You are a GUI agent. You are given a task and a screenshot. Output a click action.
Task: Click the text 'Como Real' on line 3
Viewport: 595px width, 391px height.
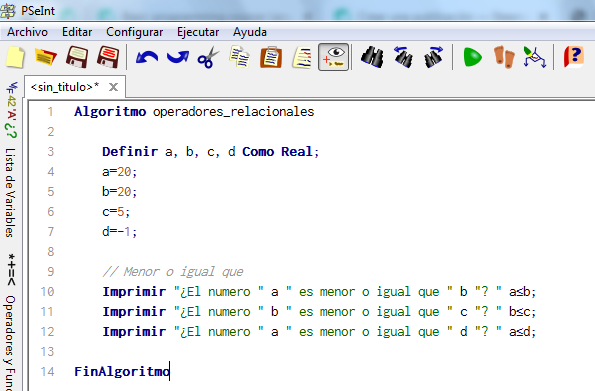coord(277,152)
